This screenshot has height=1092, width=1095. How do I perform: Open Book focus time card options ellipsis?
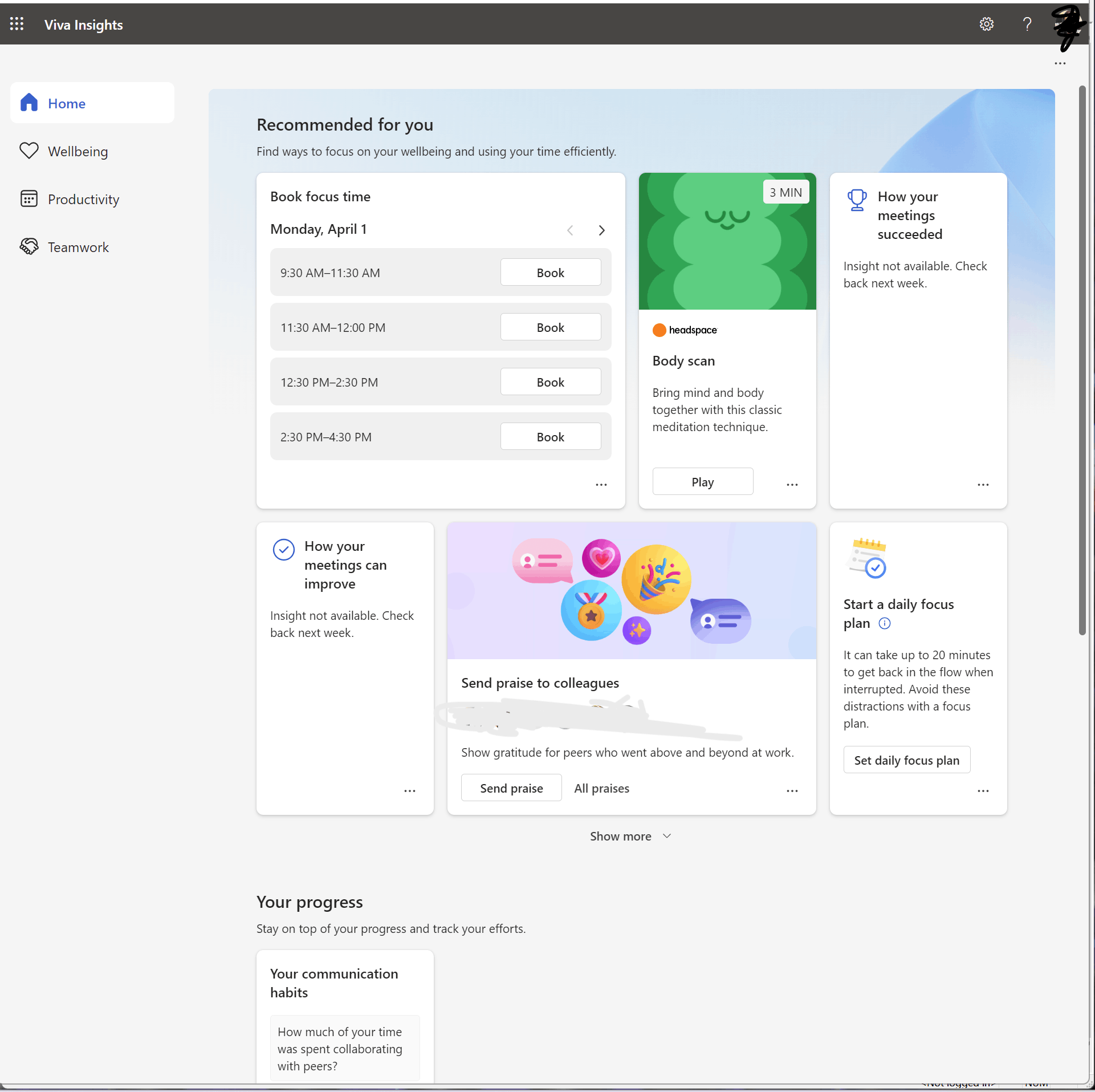[x=601, y=484]
